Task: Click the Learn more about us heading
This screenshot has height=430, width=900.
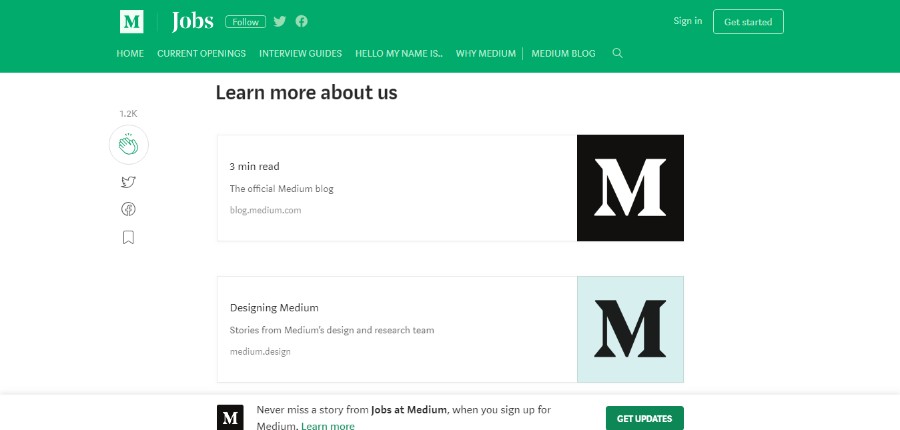Action: click(x=307, y=92)
